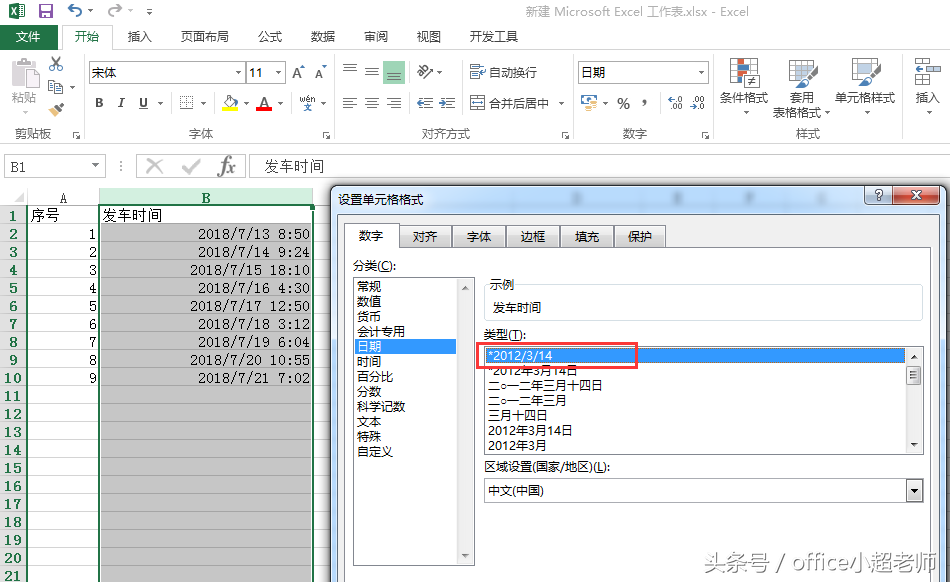This screenshot has height=582, width=950.
Task: Switch to the 数据 ribbon tab
Action: [323, 37]
